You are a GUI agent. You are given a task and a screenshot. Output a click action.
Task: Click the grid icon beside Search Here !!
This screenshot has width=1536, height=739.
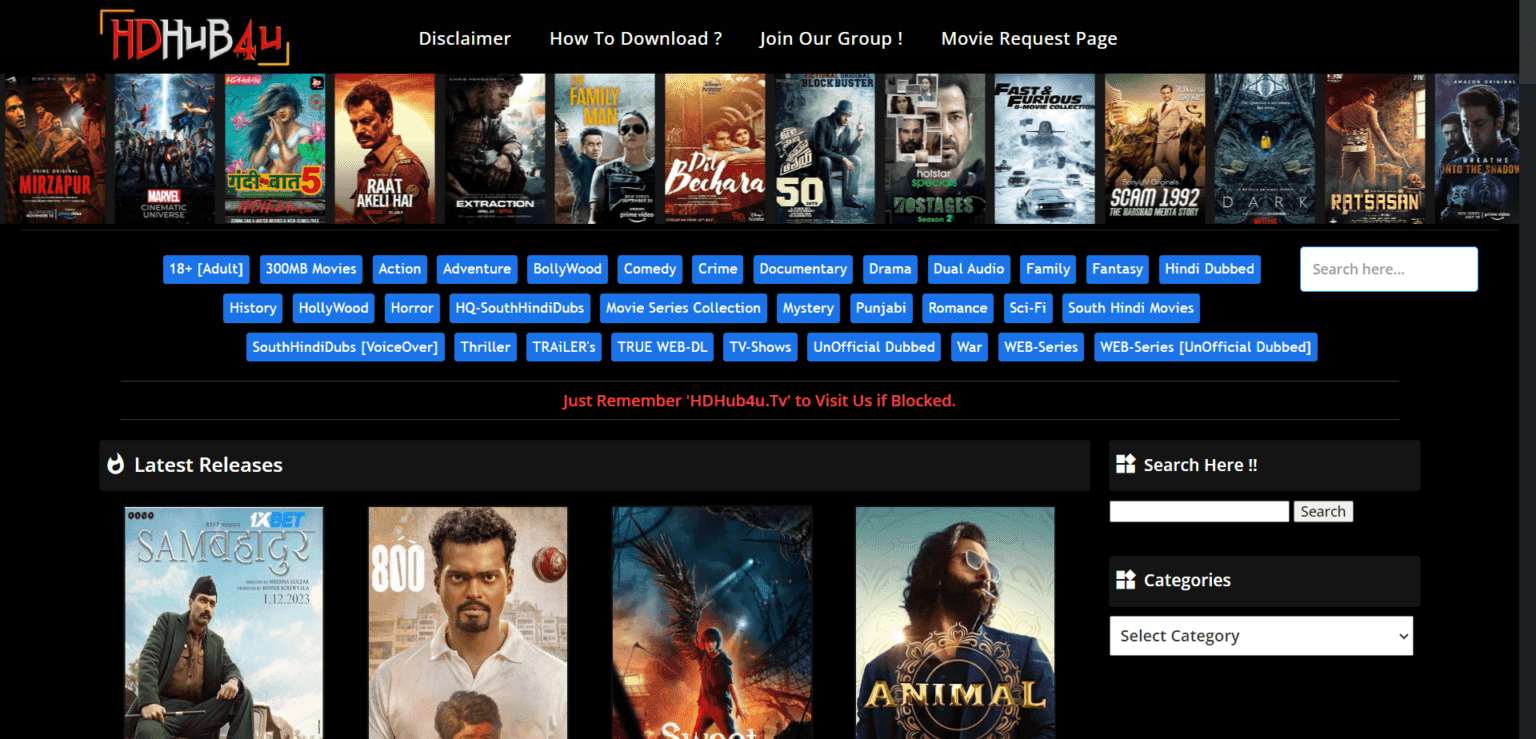point(1126,464)
